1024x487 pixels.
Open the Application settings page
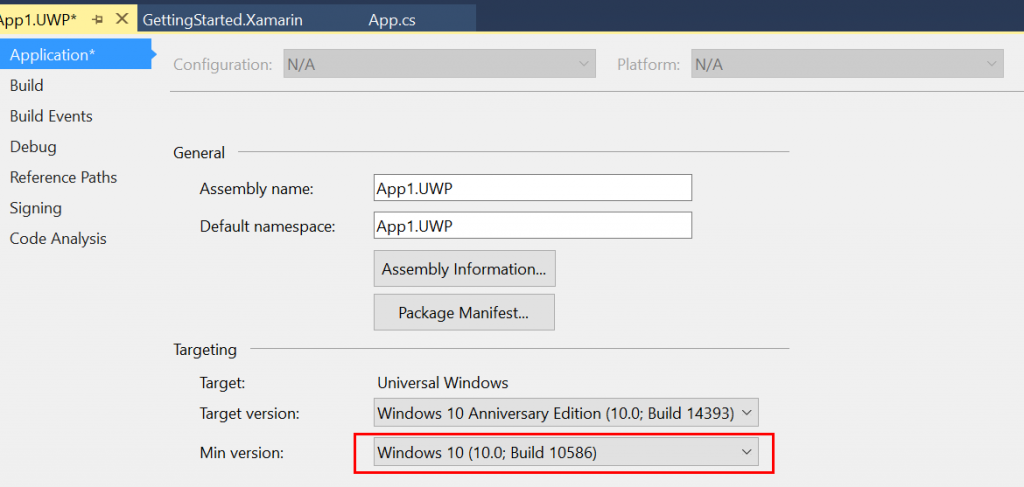click(x=74, y=55)
